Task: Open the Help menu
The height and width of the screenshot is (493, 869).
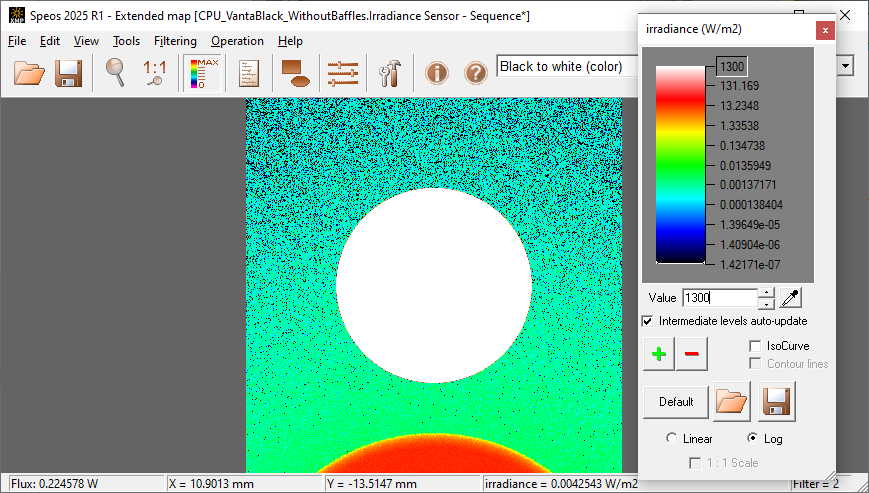Action: (x=290, y=41)
